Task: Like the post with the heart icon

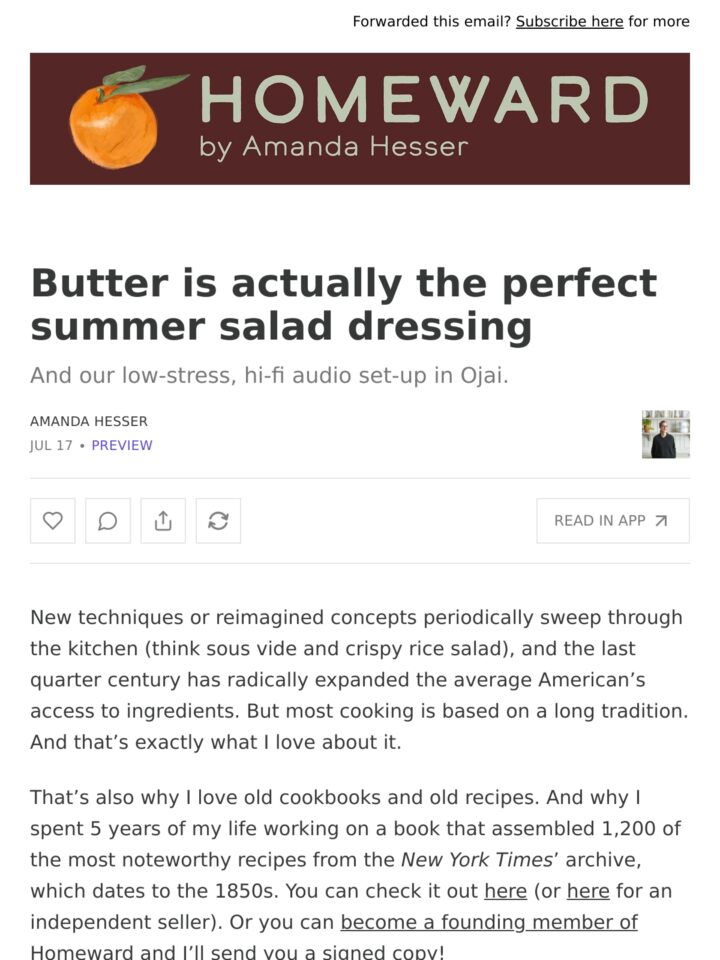Action: (53, 521)
